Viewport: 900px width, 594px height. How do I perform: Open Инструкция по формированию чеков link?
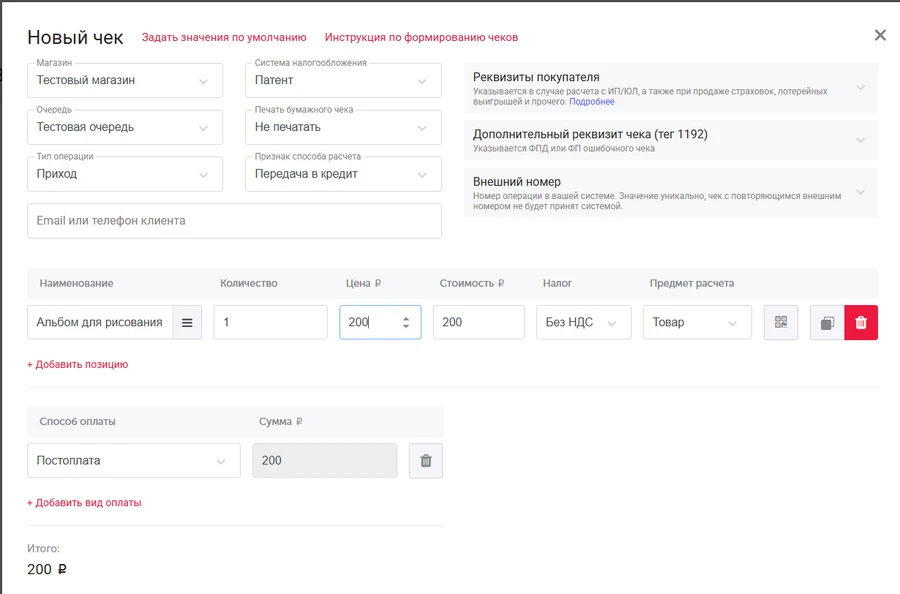pyautogui.click(x=421, y=38)
